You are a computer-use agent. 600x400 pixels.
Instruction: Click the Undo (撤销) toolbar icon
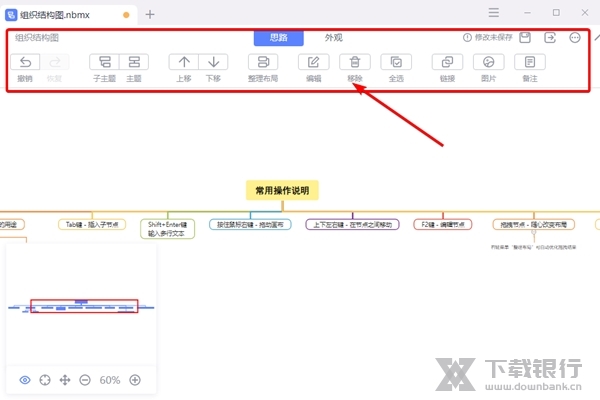point(25,62)
